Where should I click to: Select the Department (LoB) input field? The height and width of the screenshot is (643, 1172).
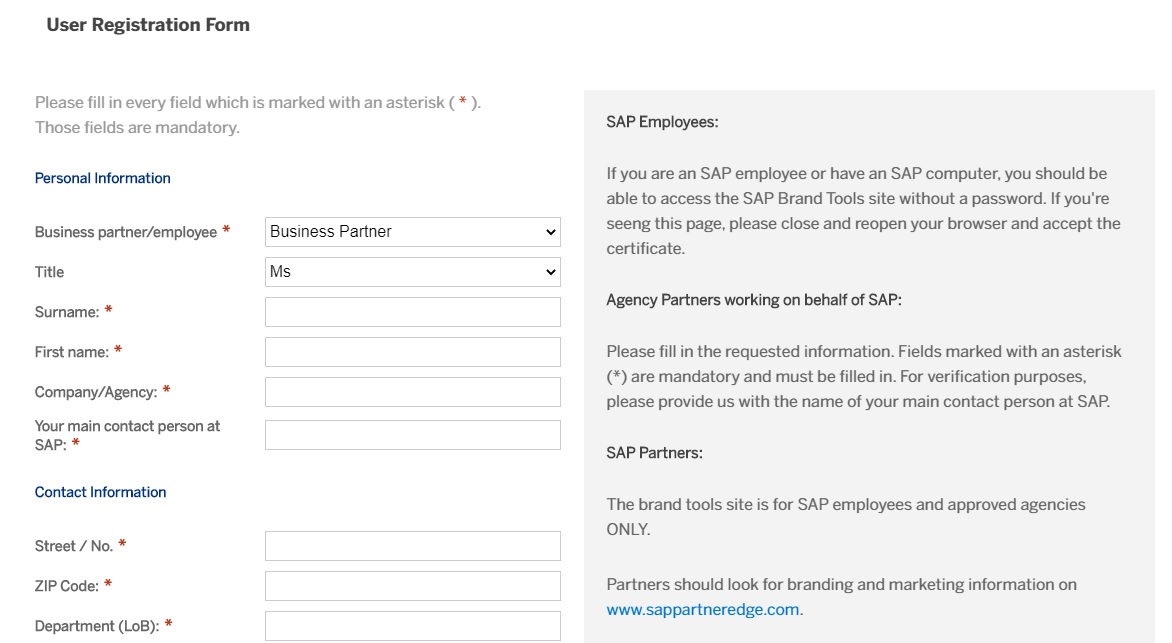coord(412,626)
